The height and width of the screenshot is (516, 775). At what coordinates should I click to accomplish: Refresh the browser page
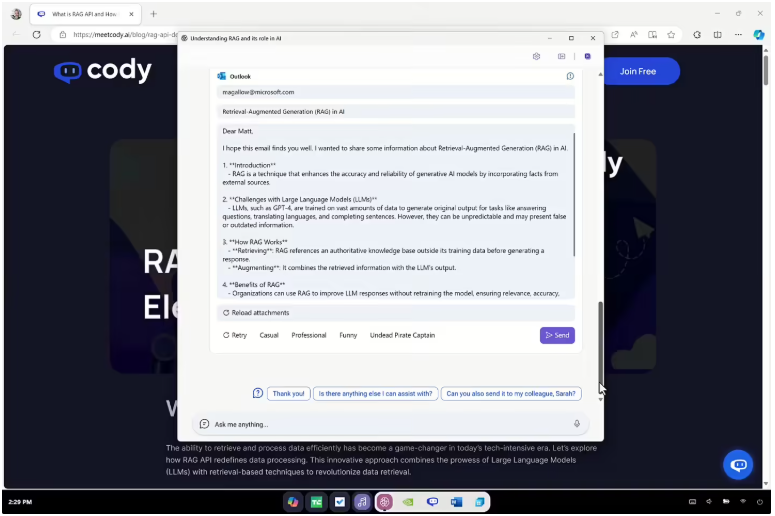pyautogui.click(x=37, y=35)
